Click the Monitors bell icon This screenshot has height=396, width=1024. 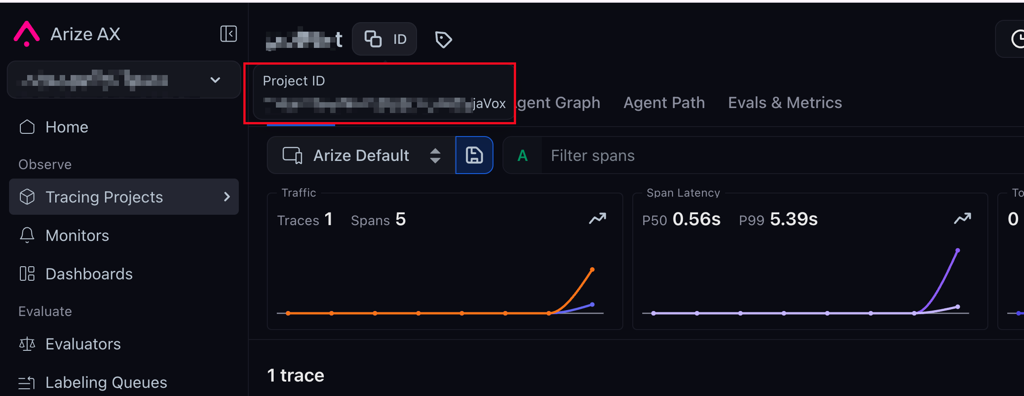pyautogui.click(x=27, y=235)
